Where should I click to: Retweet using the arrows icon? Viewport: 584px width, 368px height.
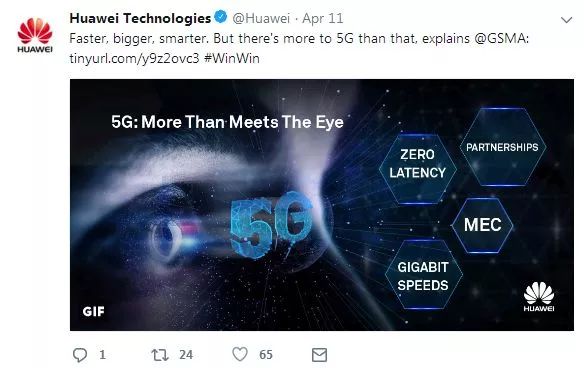pyautogui.click(x=160, y=355)
